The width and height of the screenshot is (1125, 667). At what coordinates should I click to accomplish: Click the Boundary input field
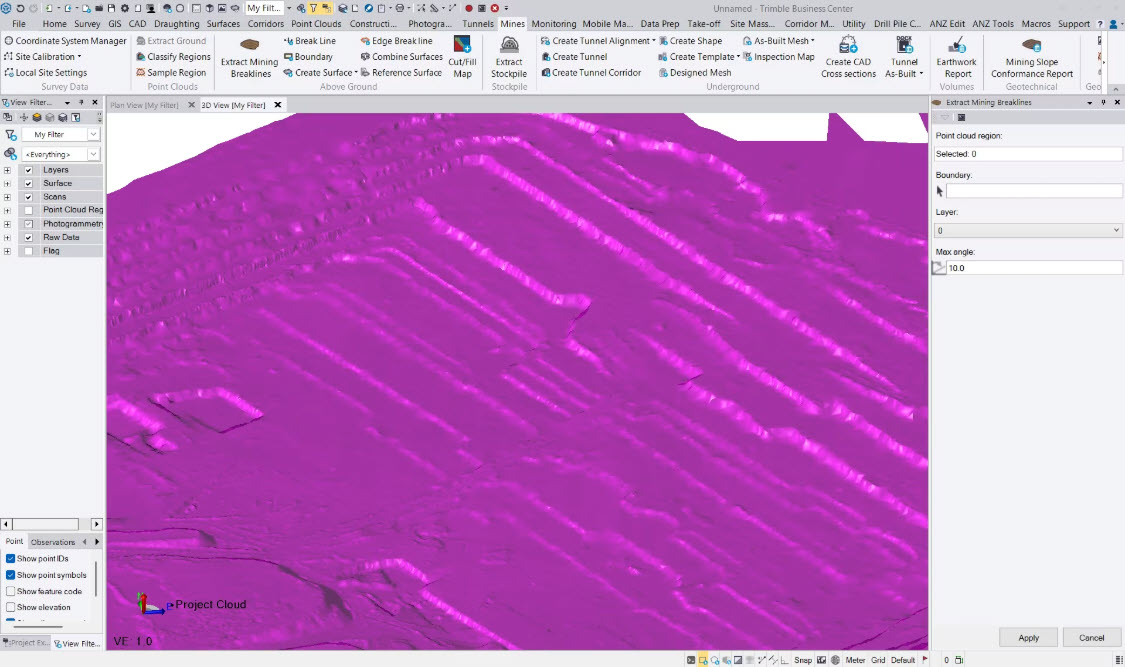point(1033,191)
